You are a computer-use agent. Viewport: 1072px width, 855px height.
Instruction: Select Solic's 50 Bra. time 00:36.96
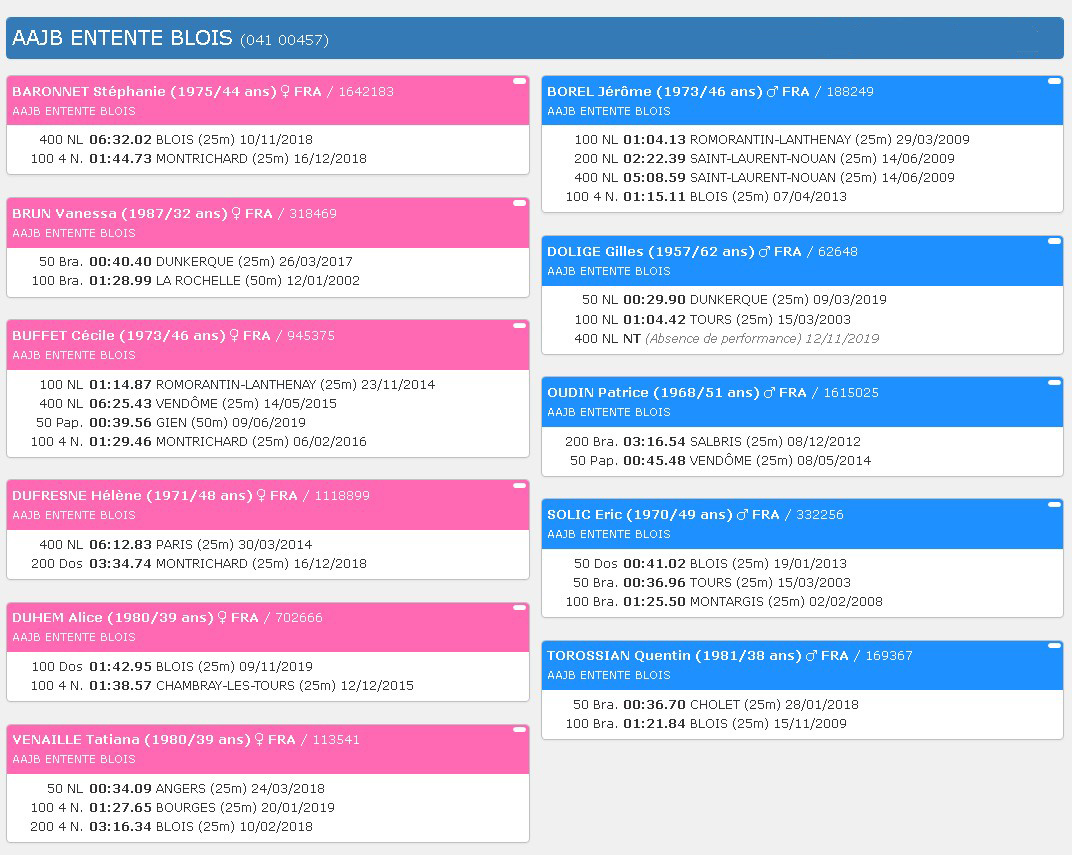654,583
